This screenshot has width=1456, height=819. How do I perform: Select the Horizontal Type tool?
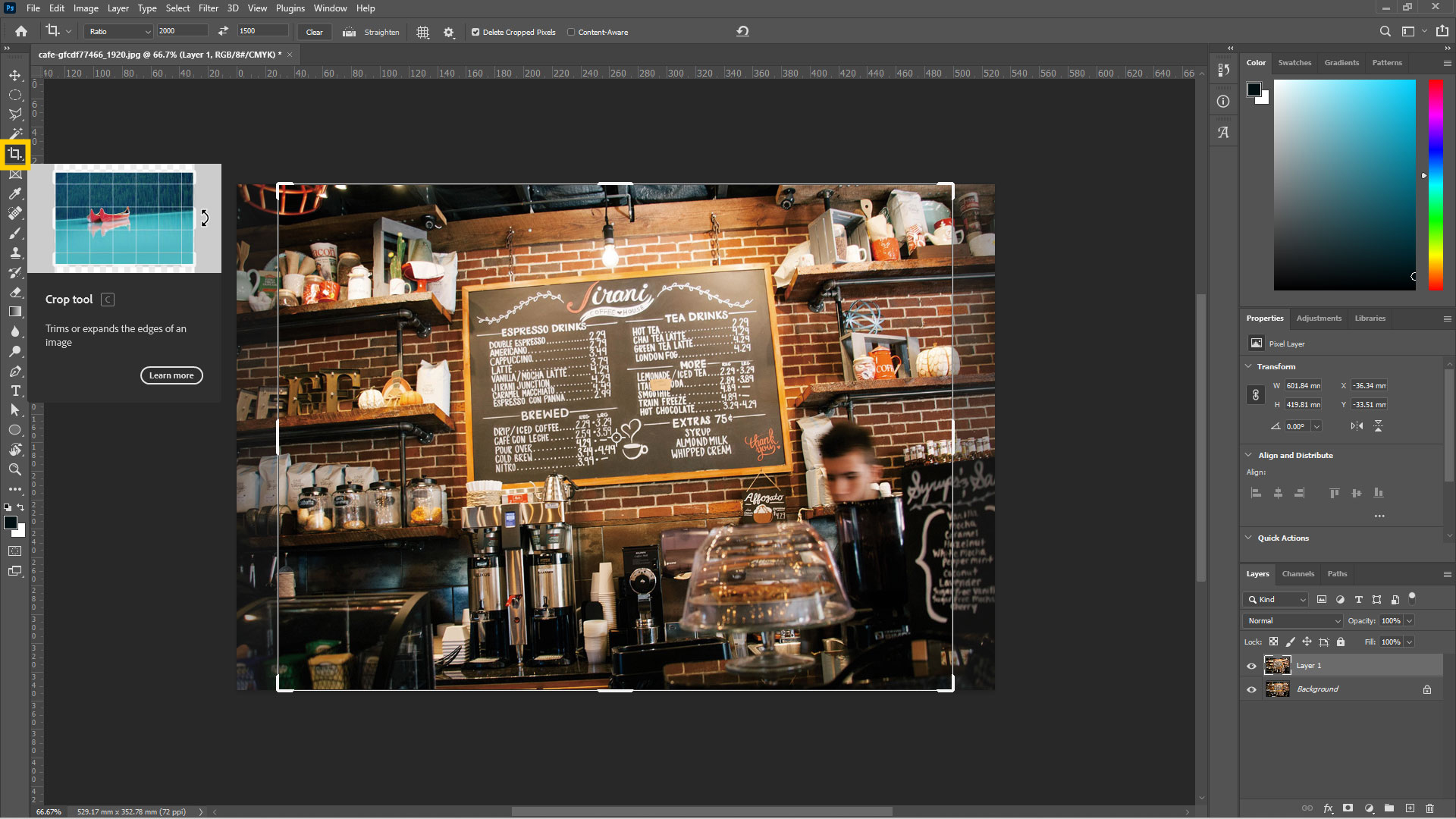14,391
